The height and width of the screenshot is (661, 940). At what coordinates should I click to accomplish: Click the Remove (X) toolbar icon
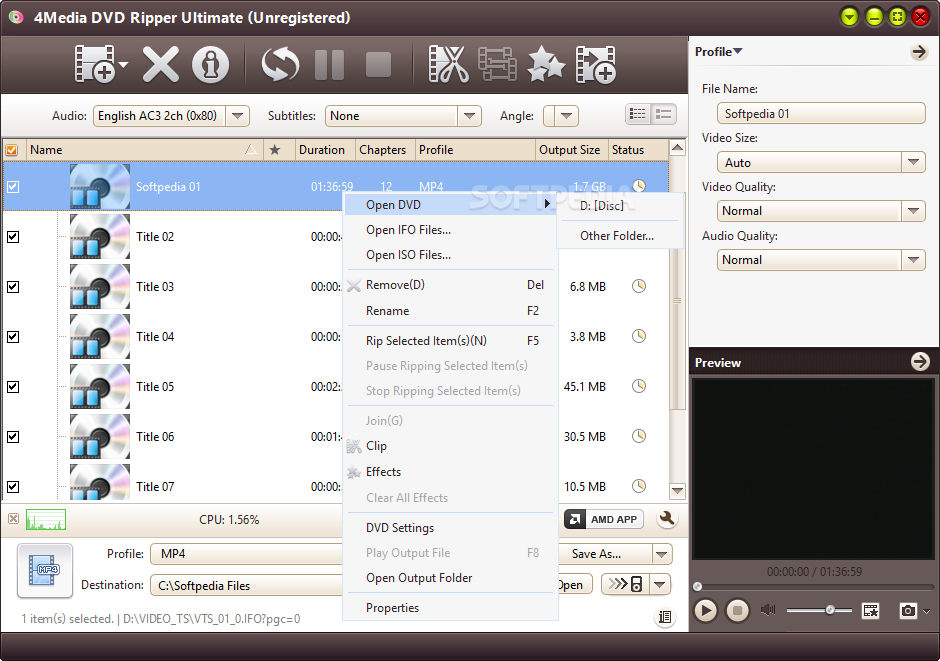coord(160,64)
